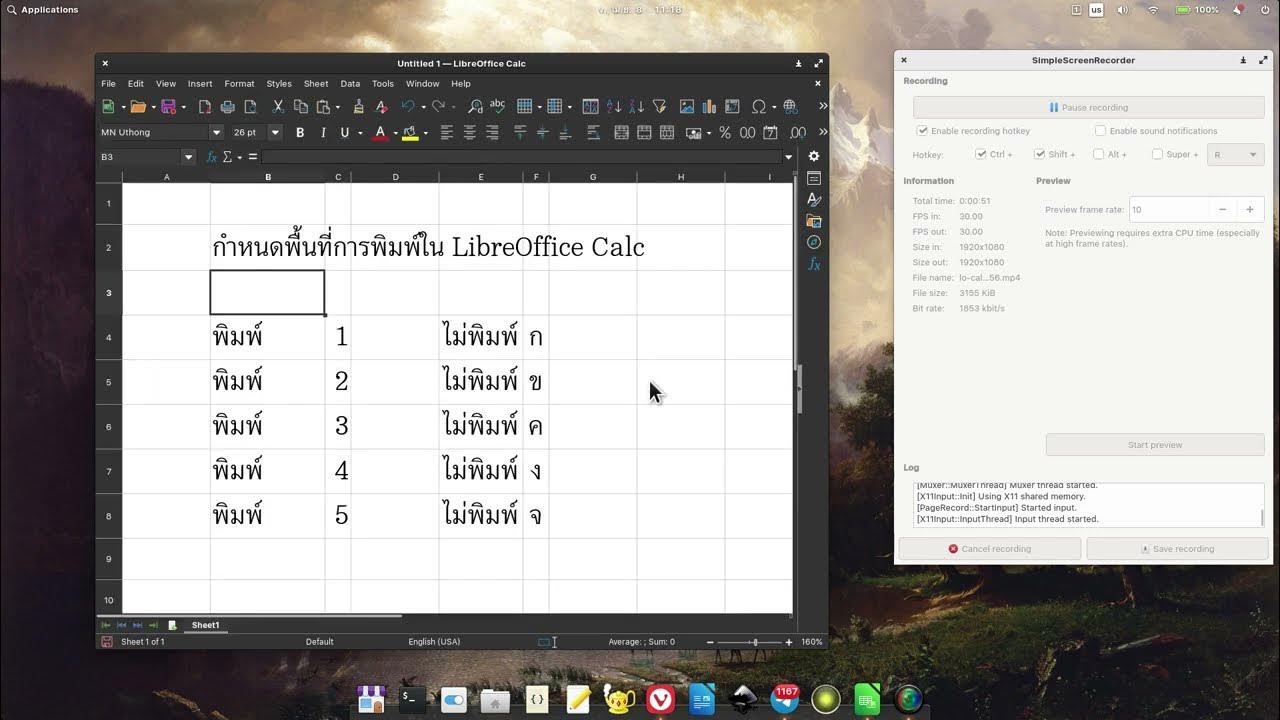Open the Navigator compass icon in sidebar
Screen dimensions: 1280x720
coord(814,242)
